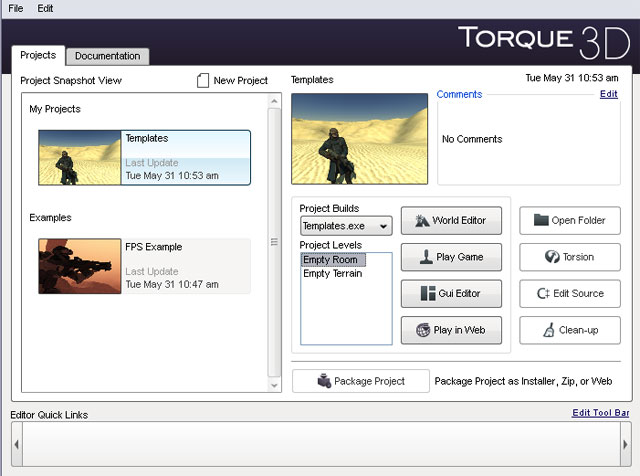640x476 pixels.
Task: Launch Torsion via its icon
Action: click(x=552, y=257)
